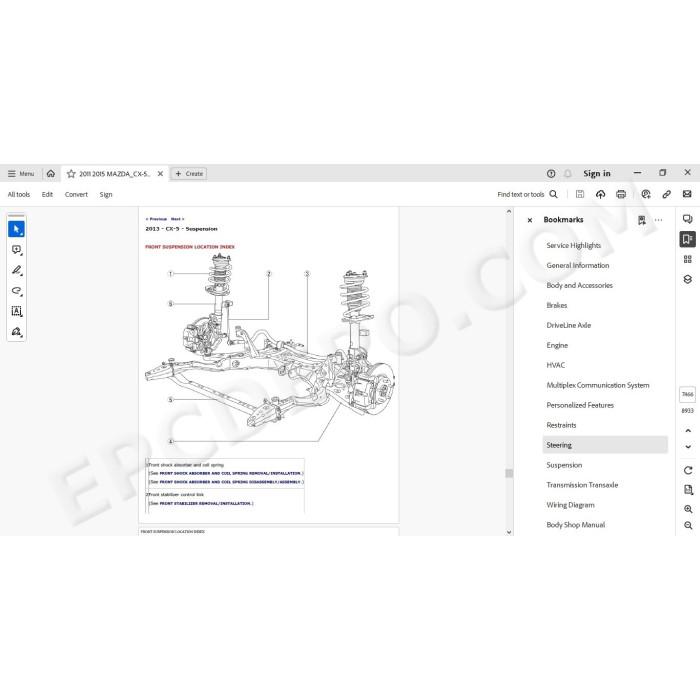Click the document scroll up arrow
The width and height of the screenshot is (700, 700).
click(509, 212)
